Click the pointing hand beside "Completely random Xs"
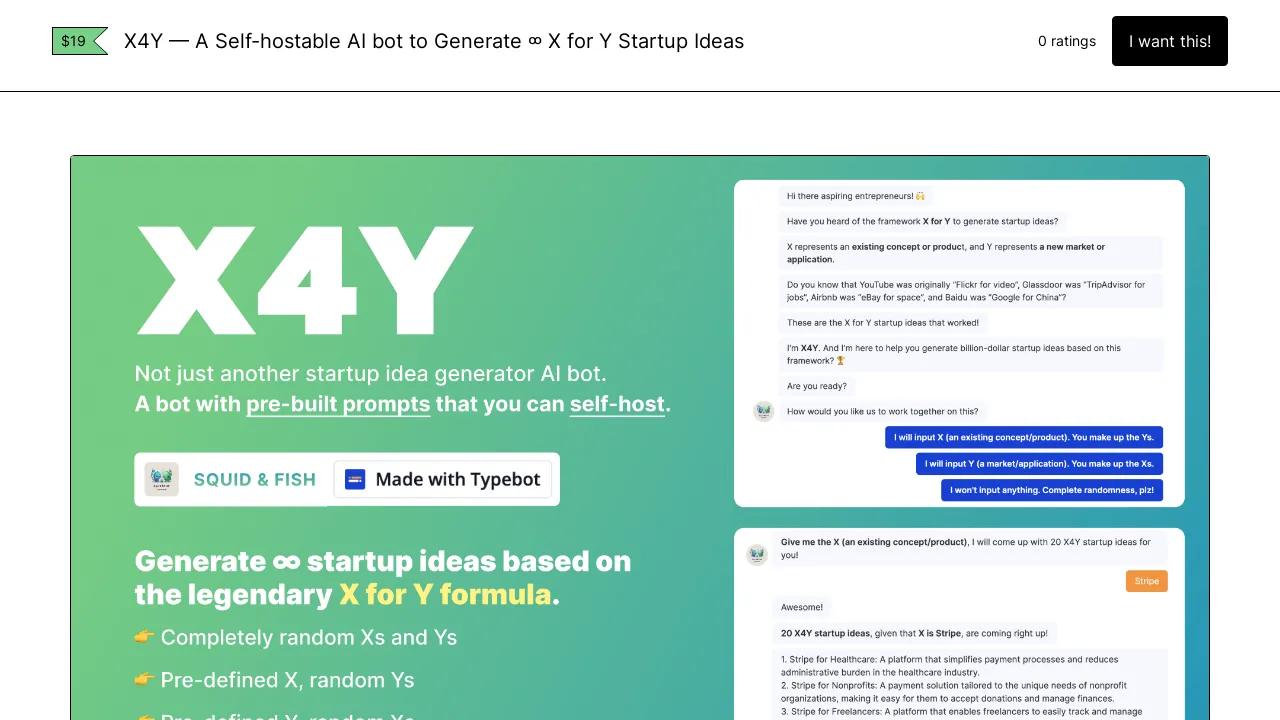1280x720 pixels. tap(145, 637)
